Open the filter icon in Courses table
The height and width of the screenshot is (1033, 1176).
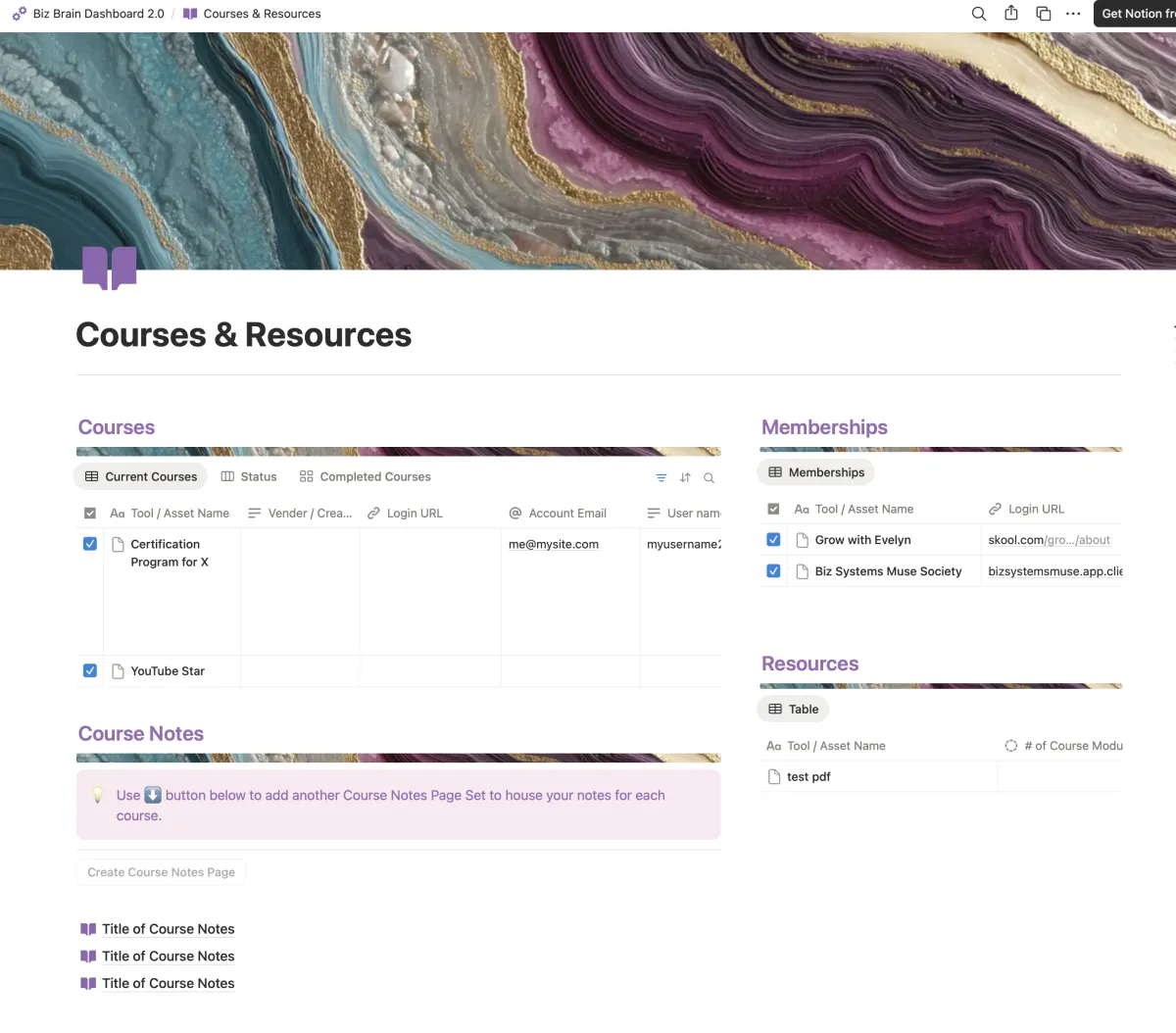(x=661, y=478)
